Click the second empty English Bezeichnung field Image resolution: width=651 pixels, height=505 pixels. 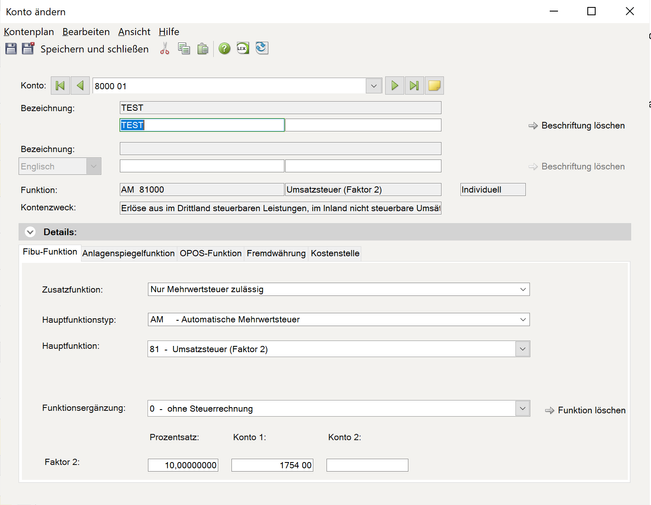point(363,166)
